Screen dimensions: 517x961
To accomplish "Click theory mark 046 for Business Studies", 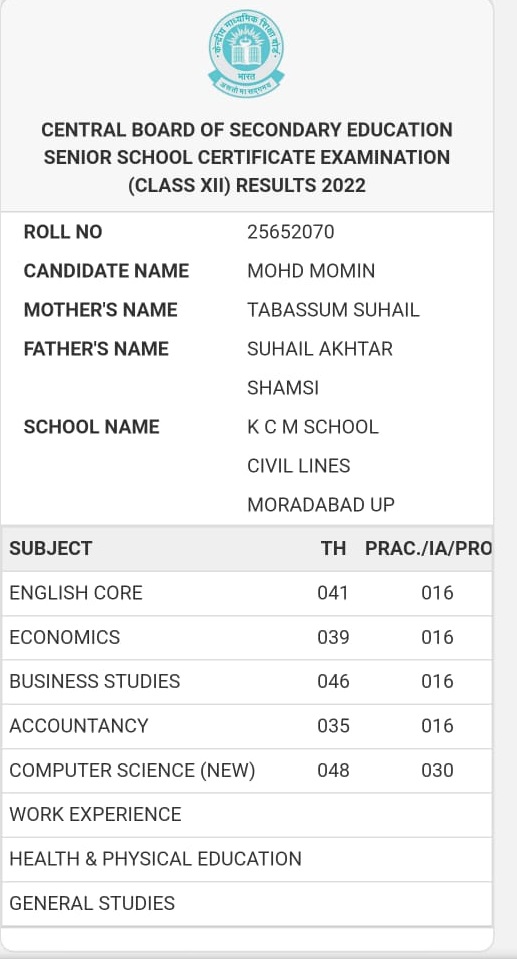I will 333,682.
